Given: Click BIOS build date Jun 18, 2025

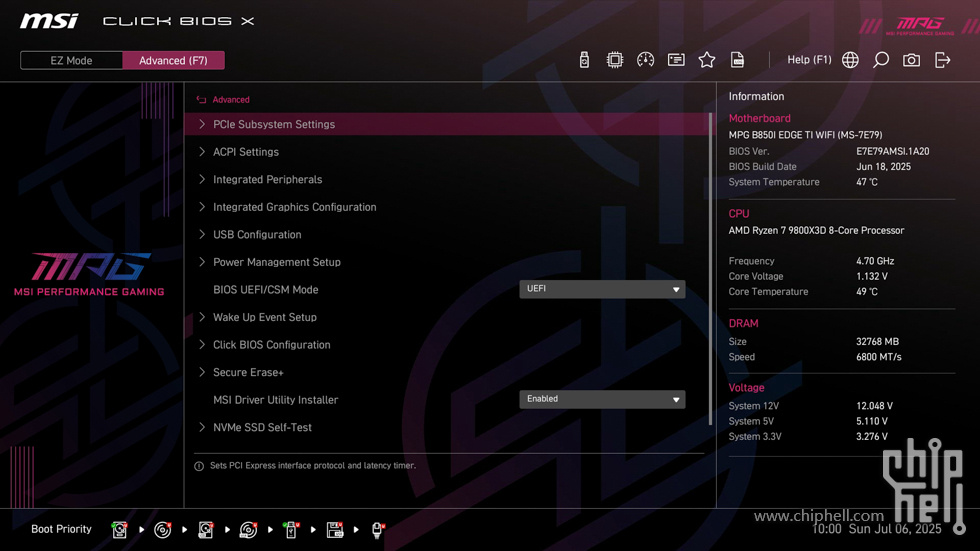Looking at the screenshot, I should click(x=883, y=167).
